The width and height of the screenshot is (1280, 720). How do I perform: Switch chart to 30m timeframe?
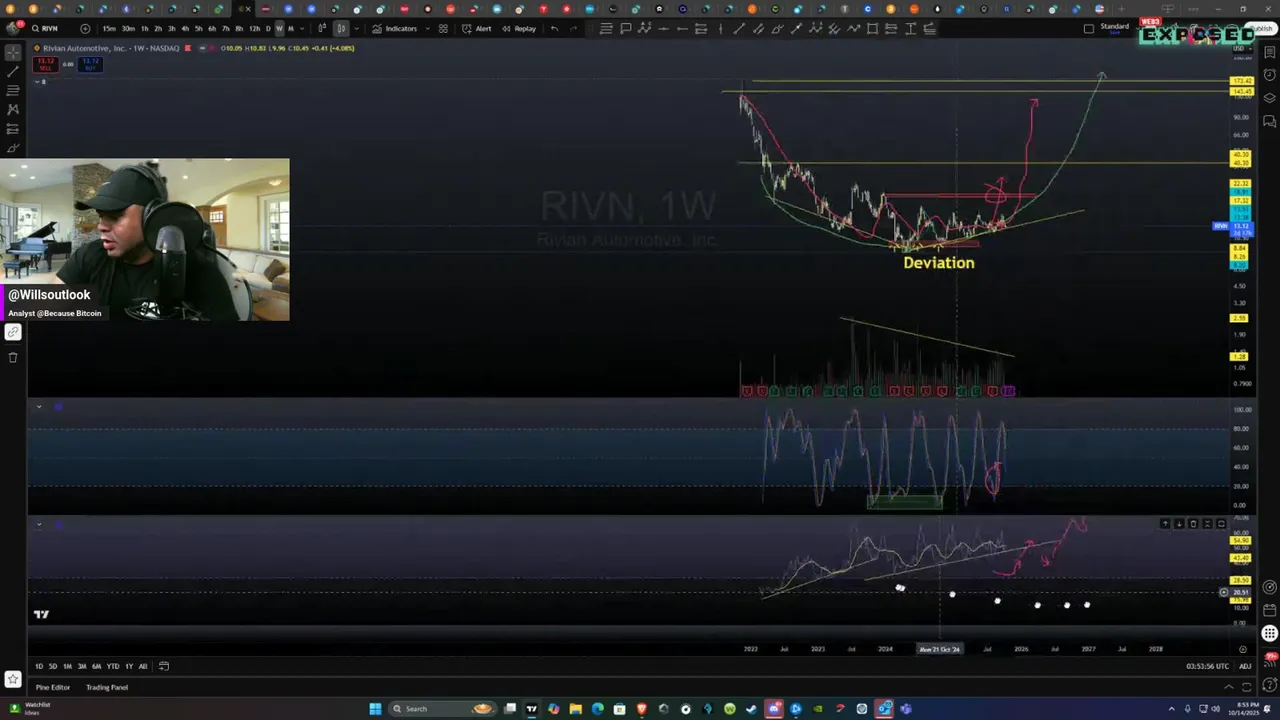point(128,29)
